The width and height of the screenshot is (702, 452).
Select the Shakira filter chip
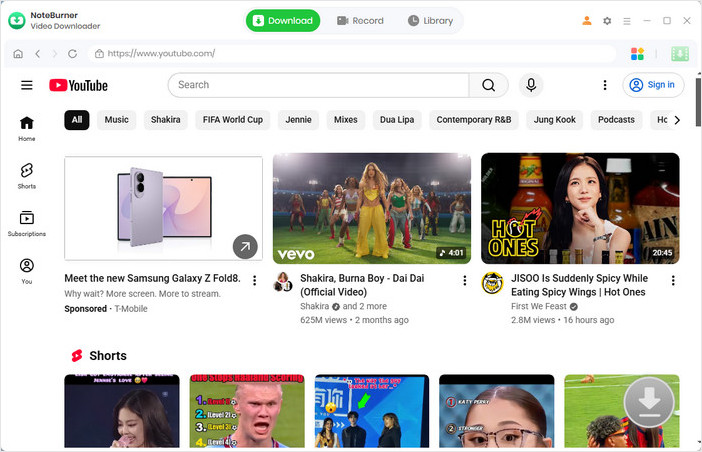pyautogui.click(x=166, y=120)
